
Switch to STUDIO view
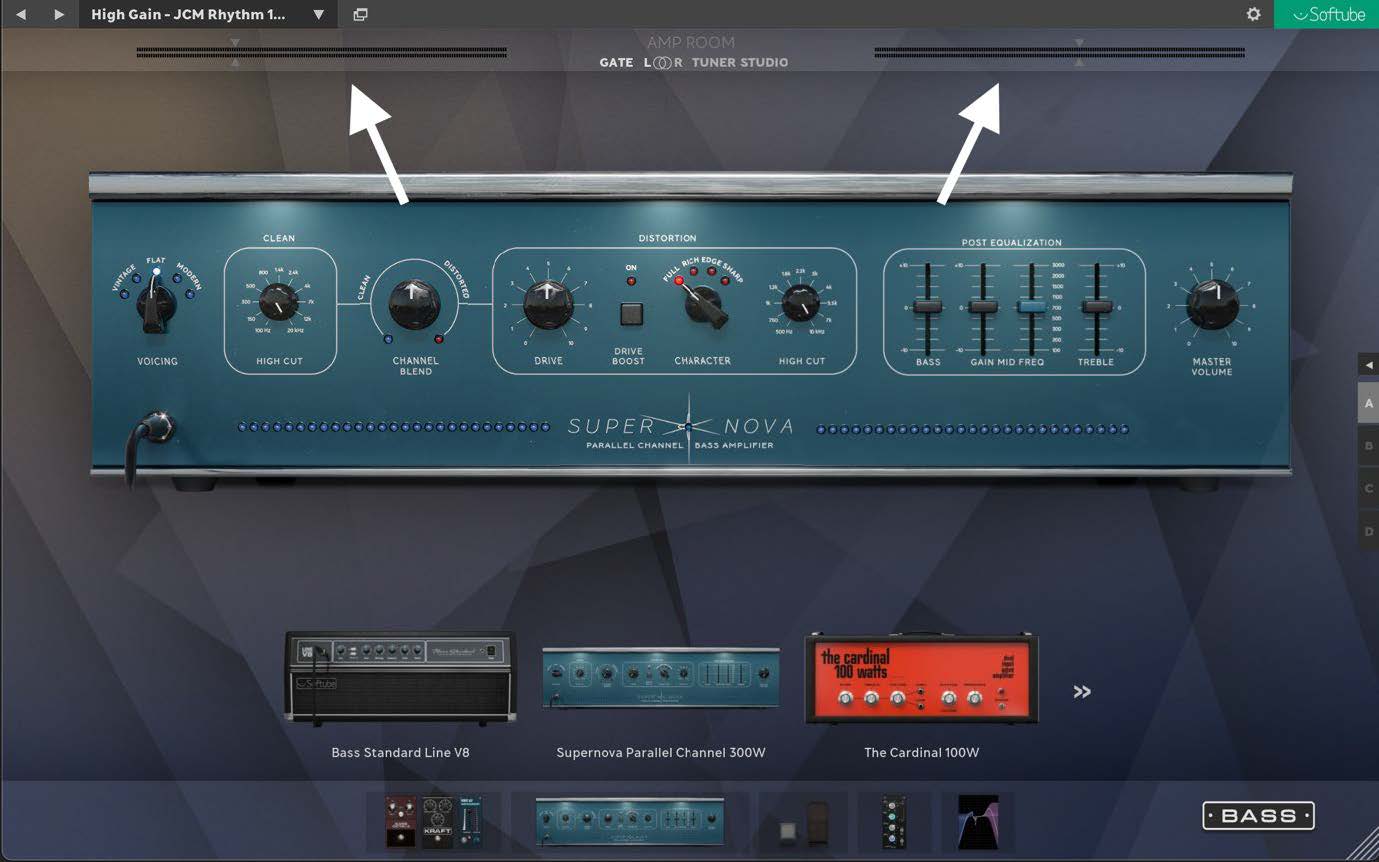(x=764, y=63)
